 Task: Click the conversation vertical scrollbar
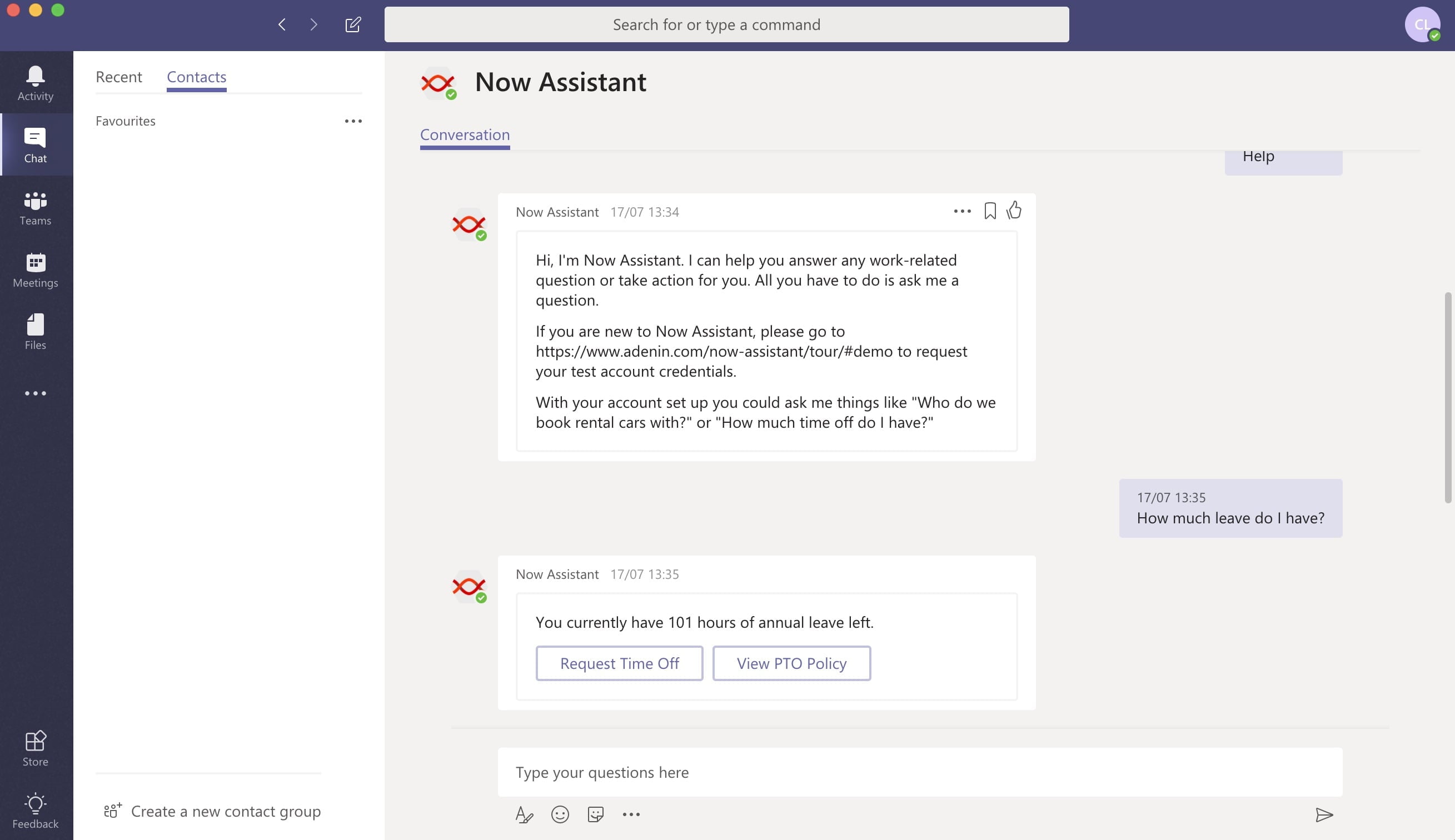(1448, 398)
